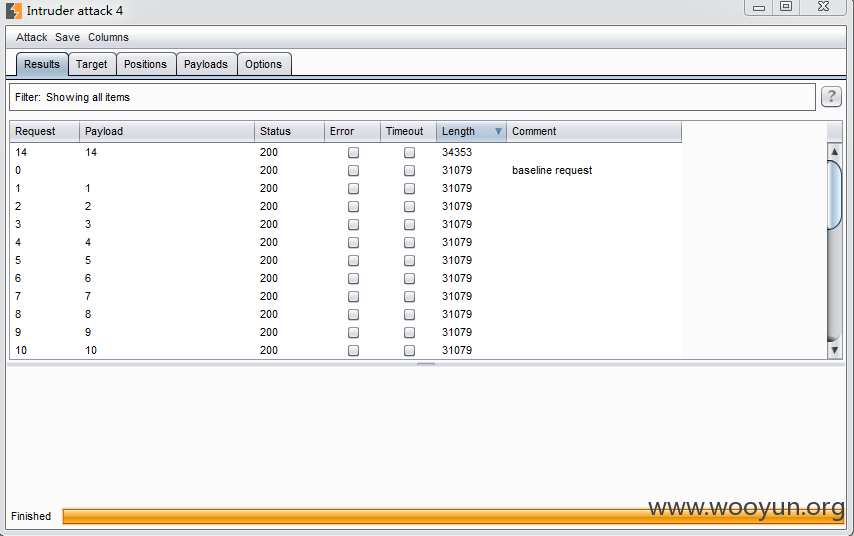Click the Burp Intruder lightning icon in title bar
Viewport: 854px width, 536px height.
14,10
